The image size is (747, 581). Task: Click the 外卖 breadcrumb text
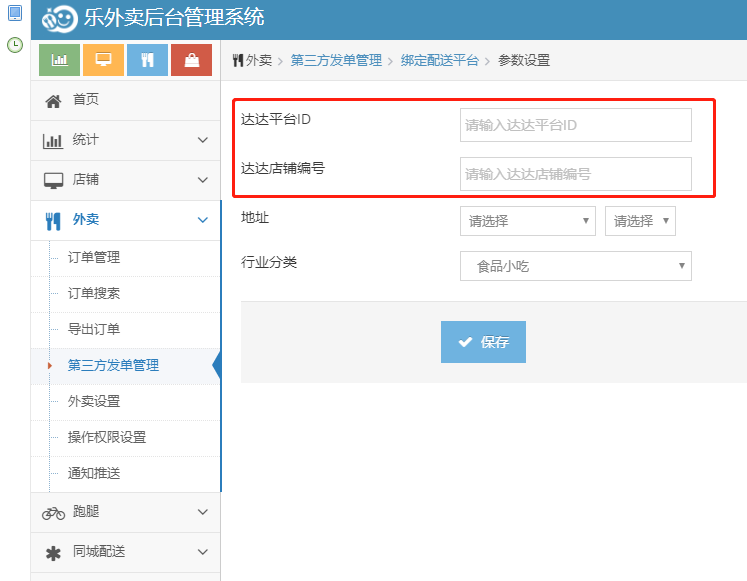[259, 60]
